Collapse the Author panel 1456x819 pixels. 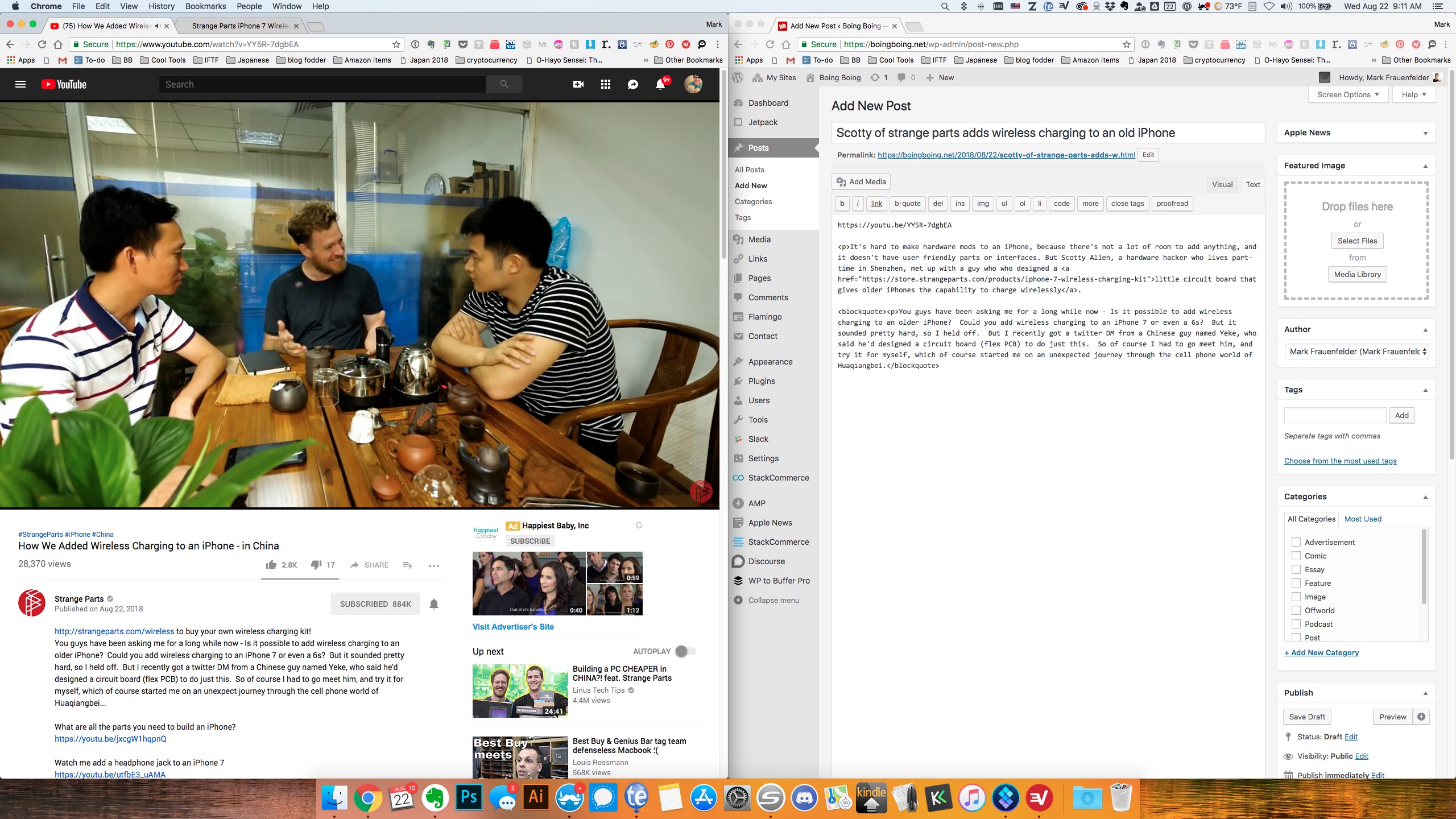click(1425, 330)
